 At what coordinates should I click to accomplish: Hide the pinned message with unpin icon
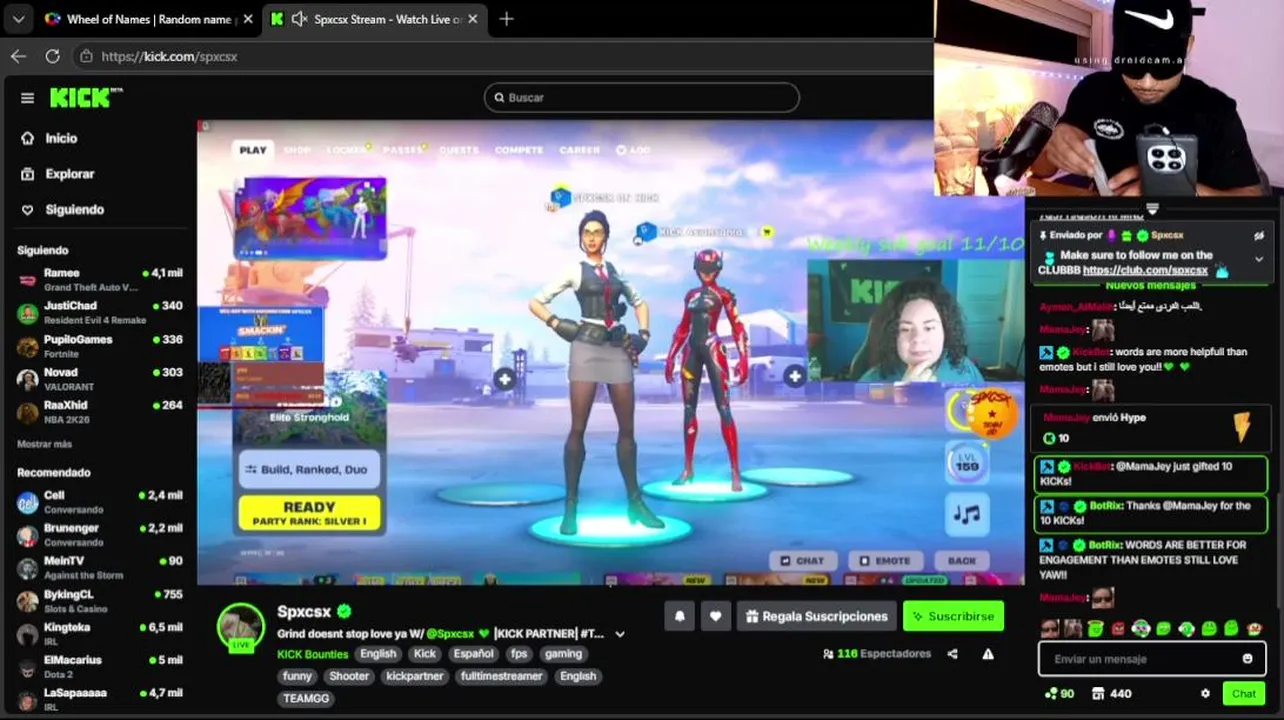pos(1261,236)
